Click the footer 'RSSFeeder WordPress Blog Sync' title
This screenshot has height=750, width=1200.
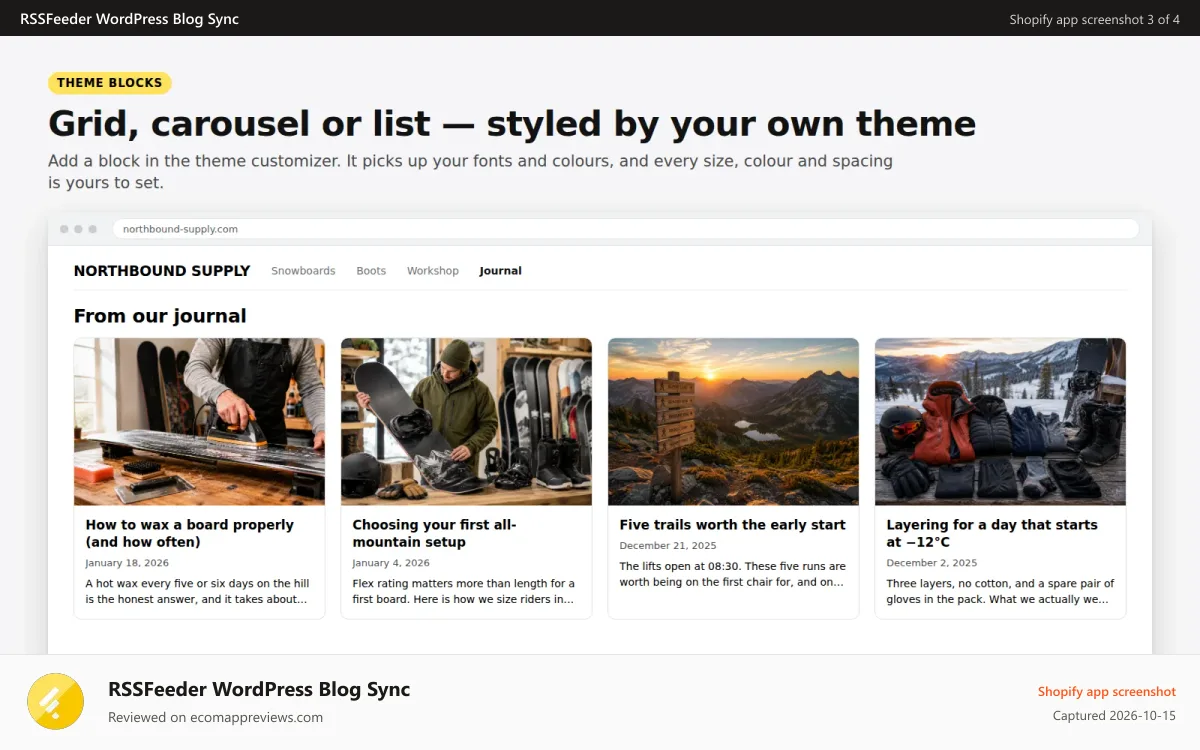click(x=259, y=689)
